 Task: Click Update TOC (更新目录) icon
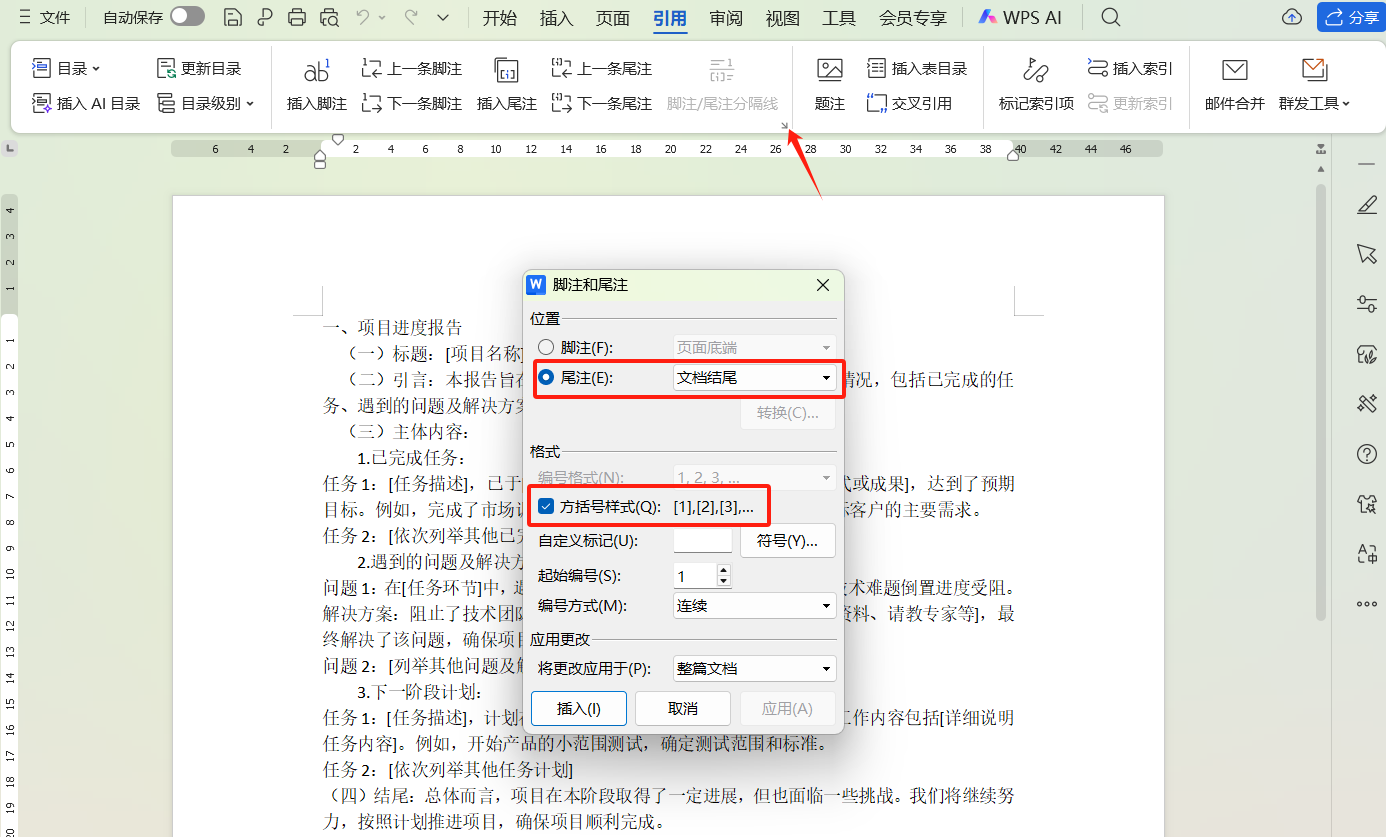point(199,67)
